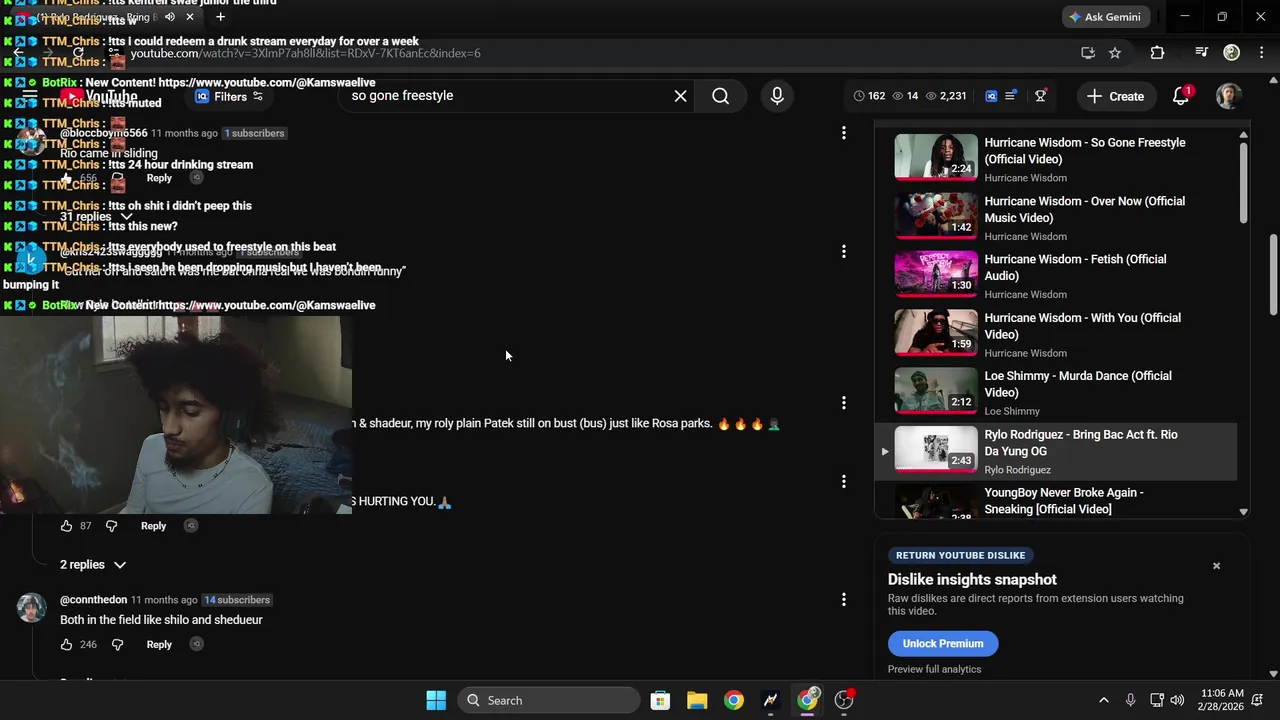The image size is (1280, 720).
Task: Show hidden tray icons chevron
Action: [1103, 700]
